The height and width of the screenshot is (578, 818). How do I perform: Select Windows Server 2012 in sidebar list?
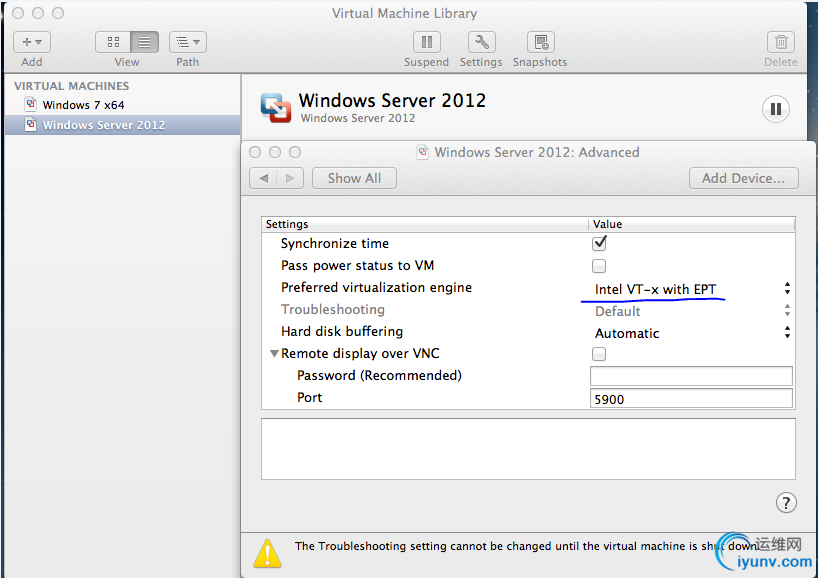pyautogui.click(x=123, y=125)
